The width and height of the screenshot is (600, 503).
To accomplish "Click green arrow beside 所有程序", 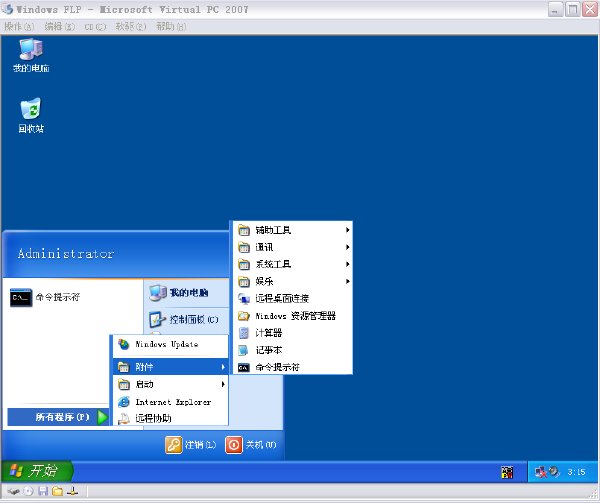I will (102, 417).
